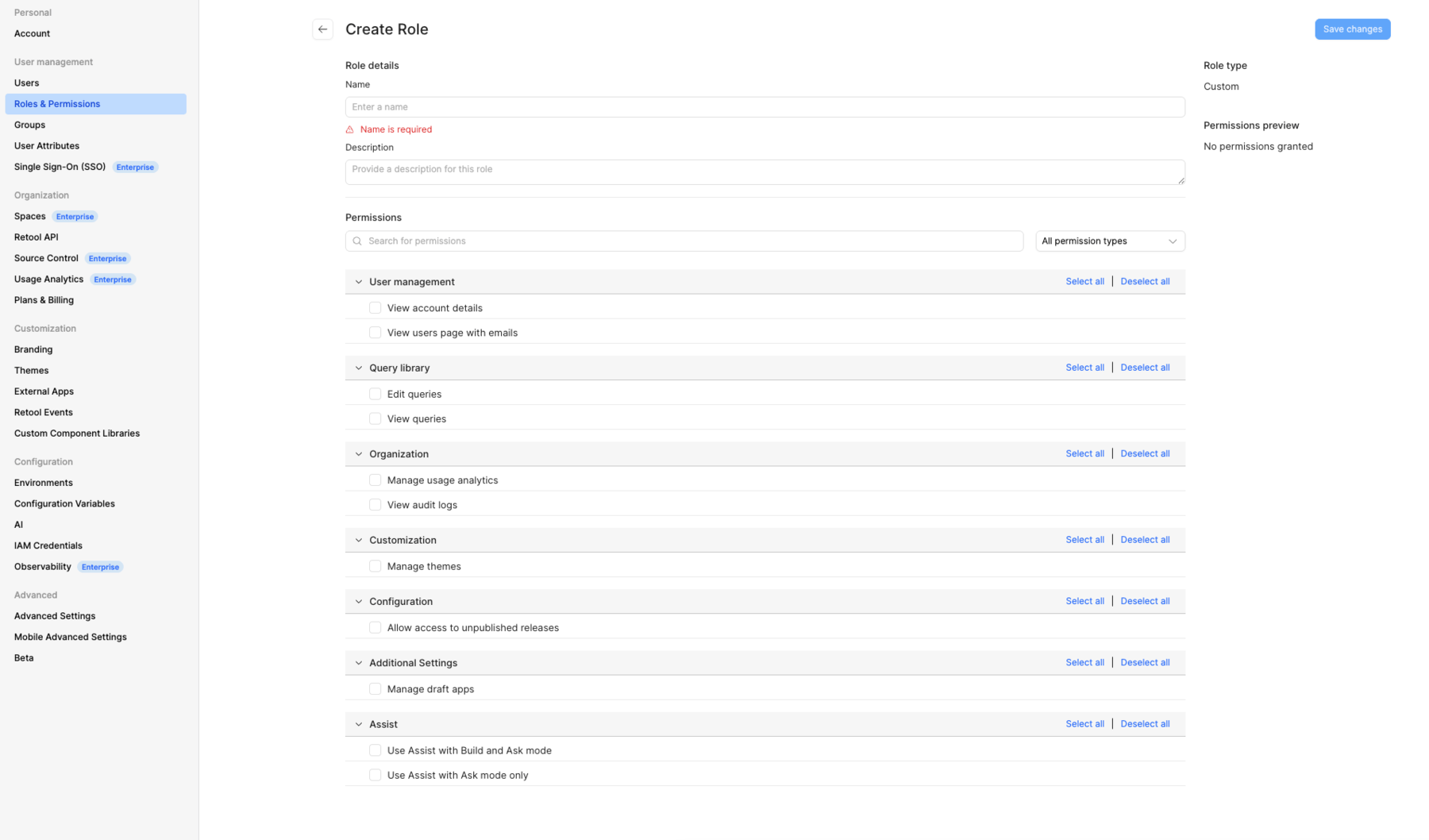This screenshot has height=840, width=1429.
Task: Go to Plans & Billing settings
Action: [44, 300]
